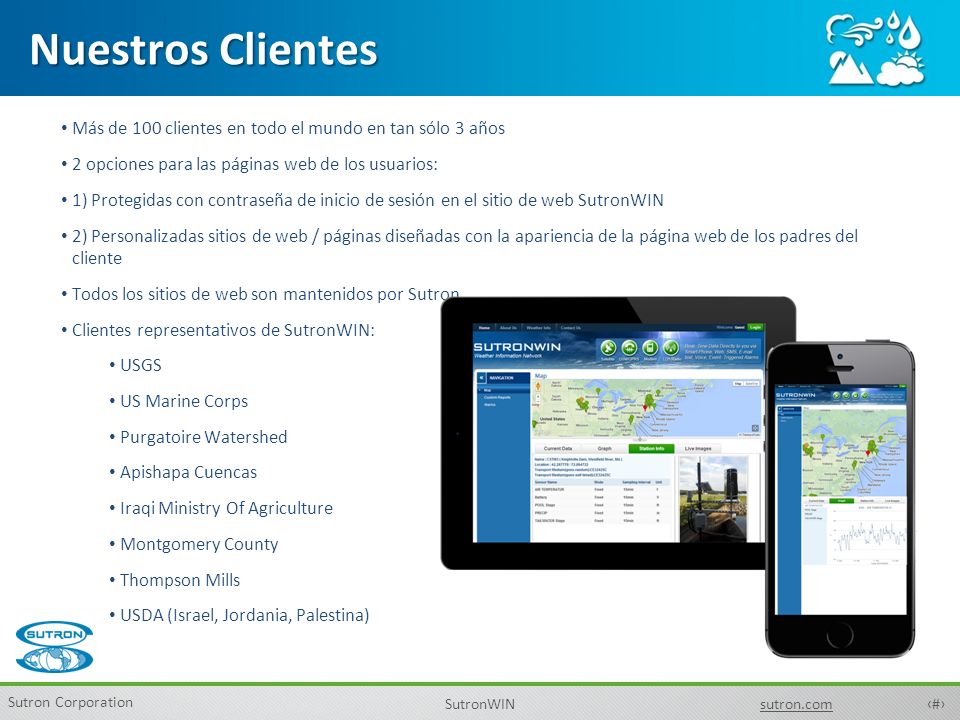Click fullscreen icon on tablet map
Viewport: 960px width, 720px height.
(x=755, y=428)
